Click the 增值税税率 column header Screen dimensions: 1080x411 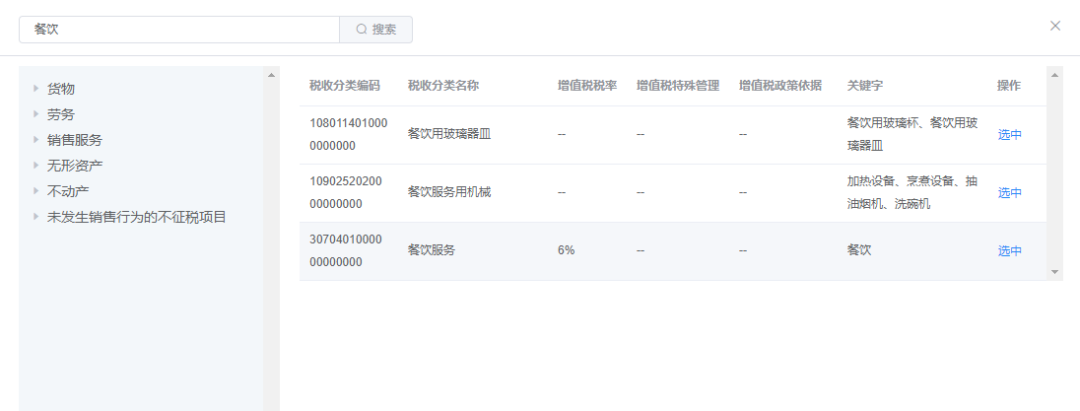(x=588, y=85)
